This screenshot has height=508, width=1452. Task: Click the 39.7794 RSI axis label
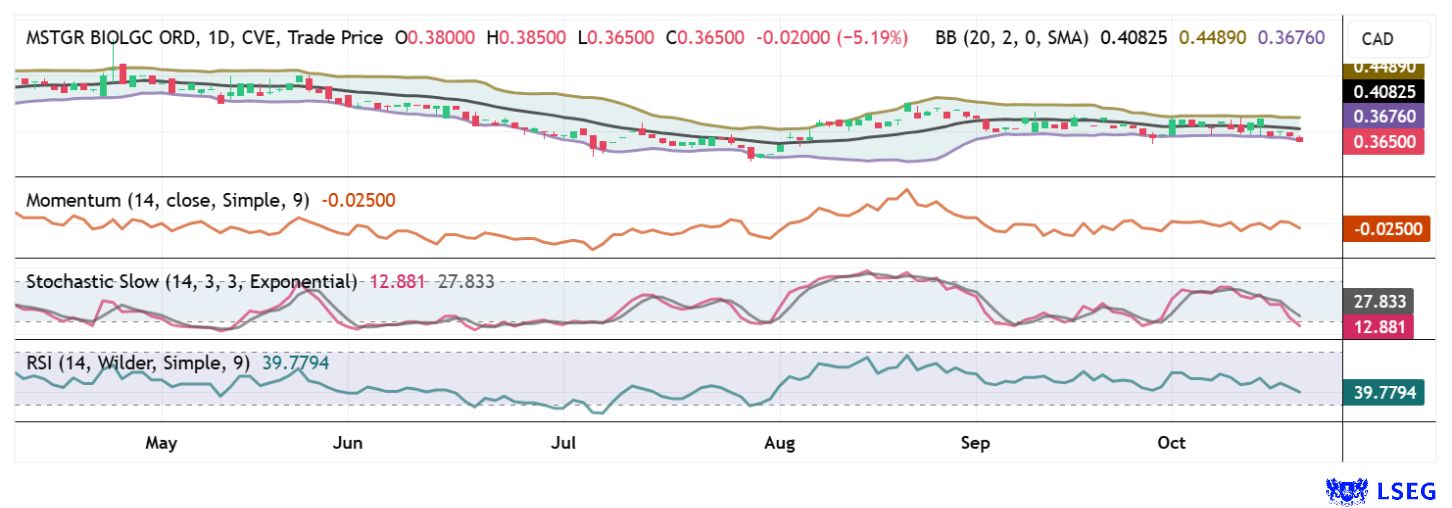point(1385,393)
